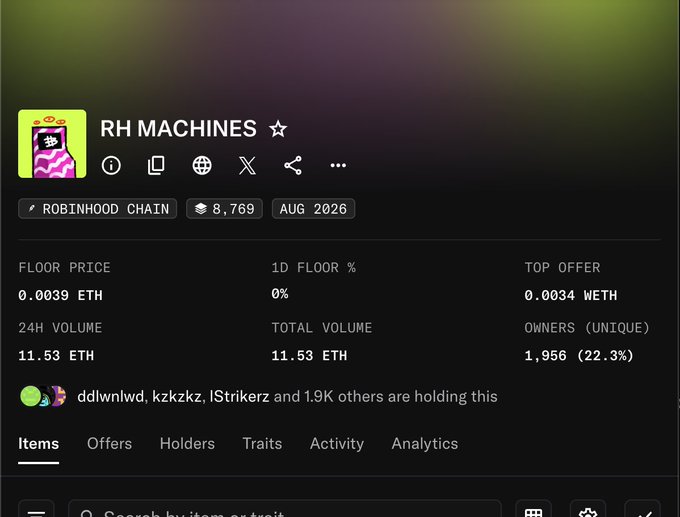Open the three-dot more options menu
Image resolution: width=680 pixels, height=517 pixels.
pos(338,165)
